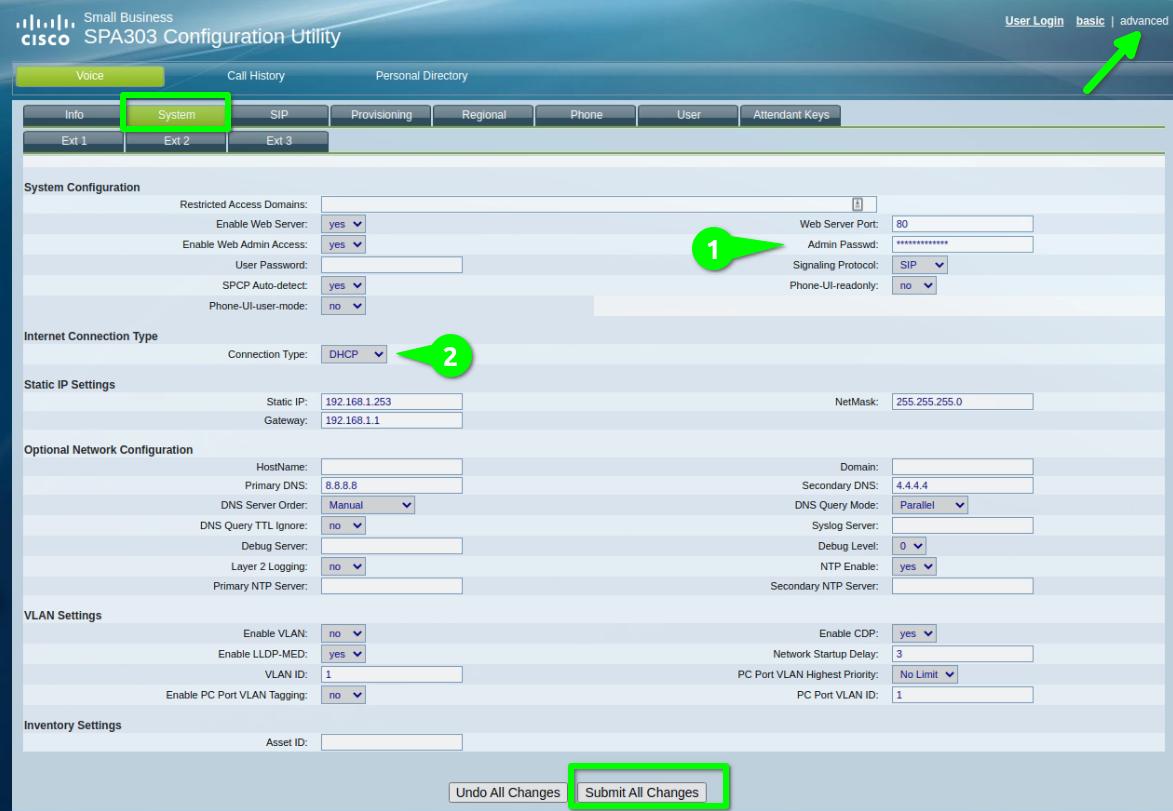Follow the User Login link

1034,21
